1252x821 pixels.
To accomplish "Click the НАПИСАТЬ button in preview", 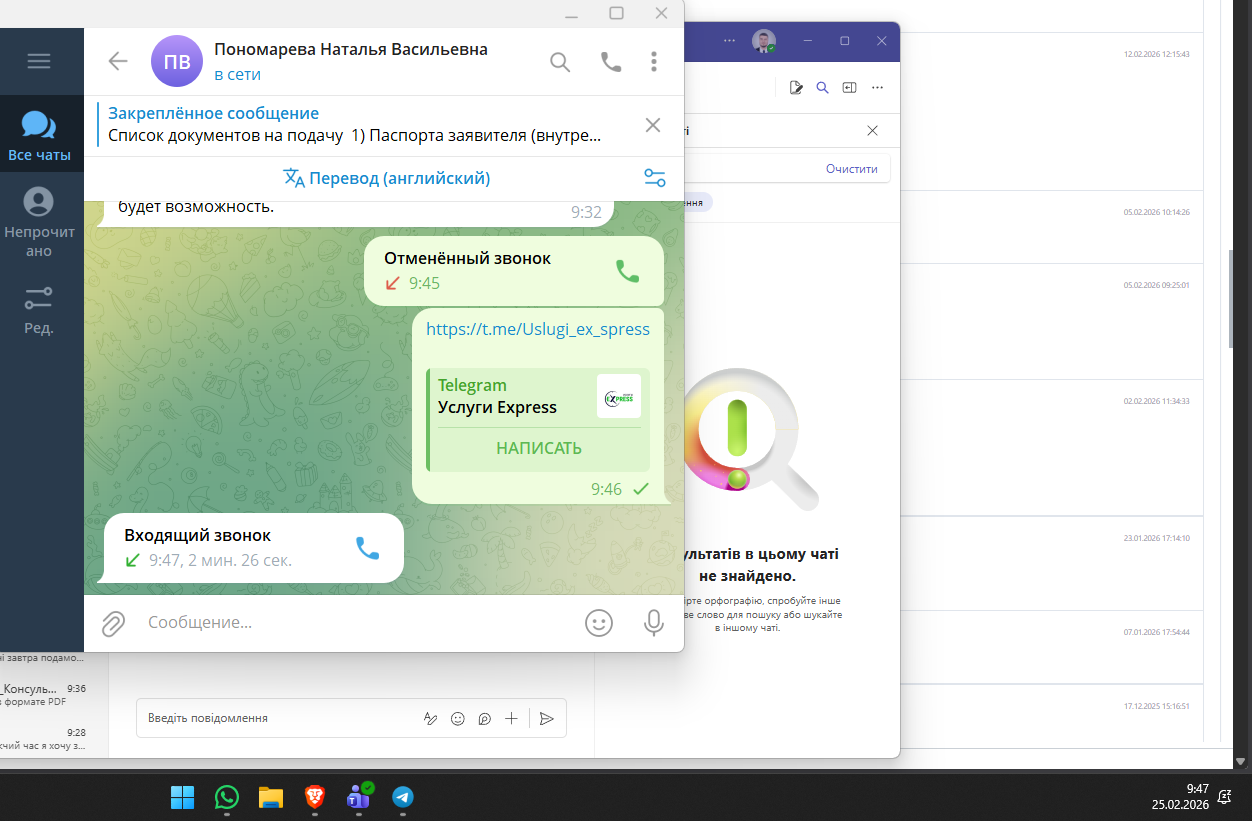I will coord(539,448).
